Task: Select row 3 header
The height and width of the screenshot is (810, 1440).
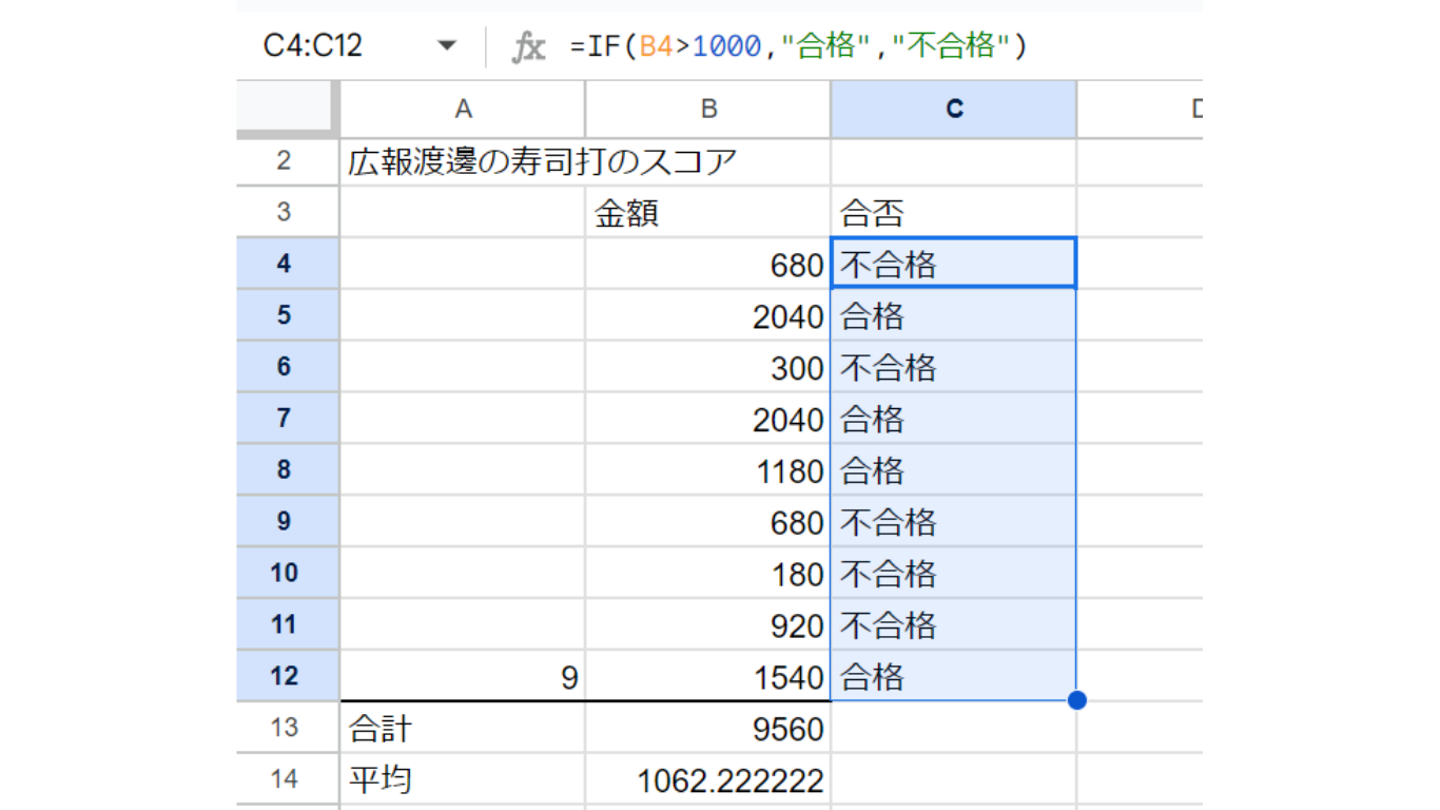Action: [288, 212]
